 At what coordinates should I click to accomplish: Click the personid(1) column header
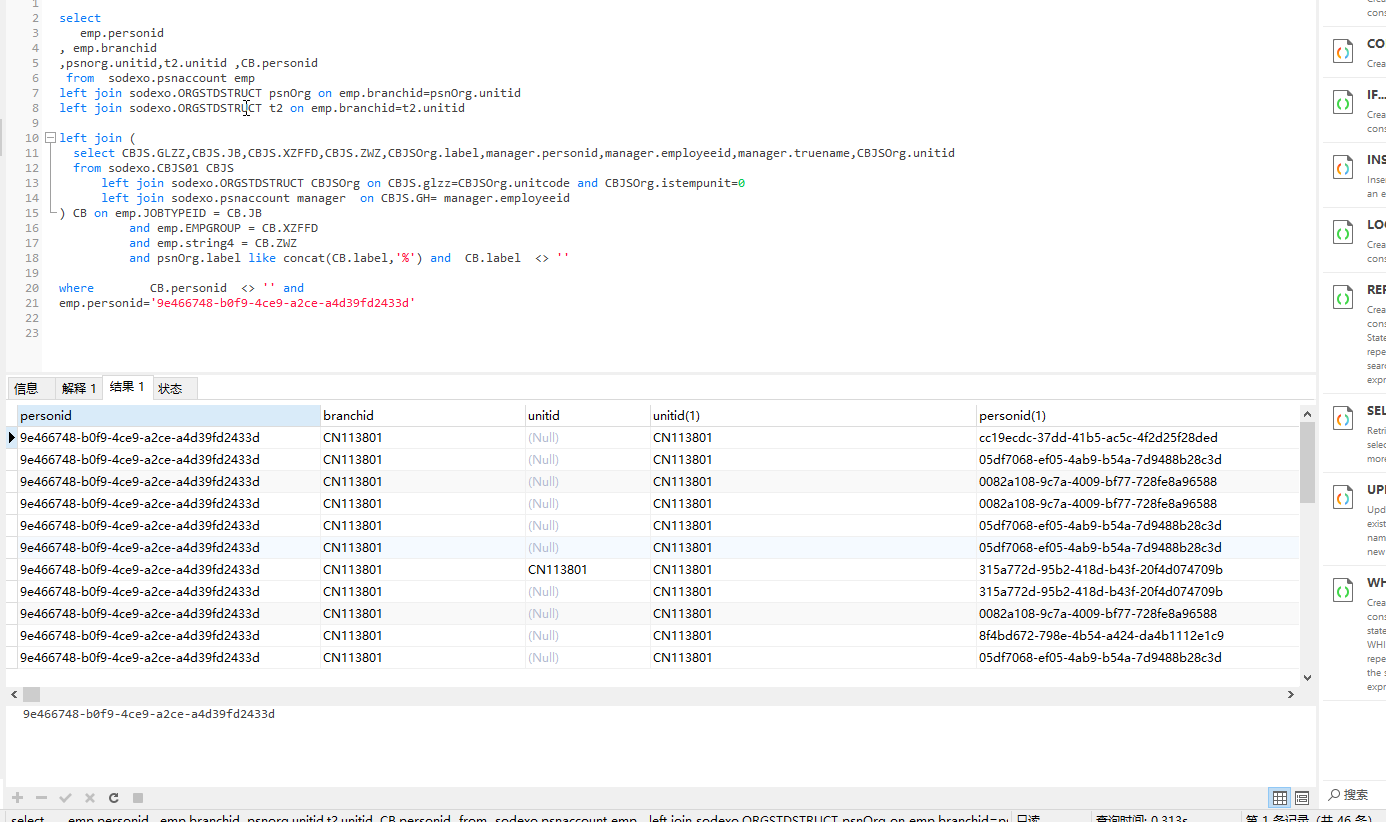[1136, 415]
